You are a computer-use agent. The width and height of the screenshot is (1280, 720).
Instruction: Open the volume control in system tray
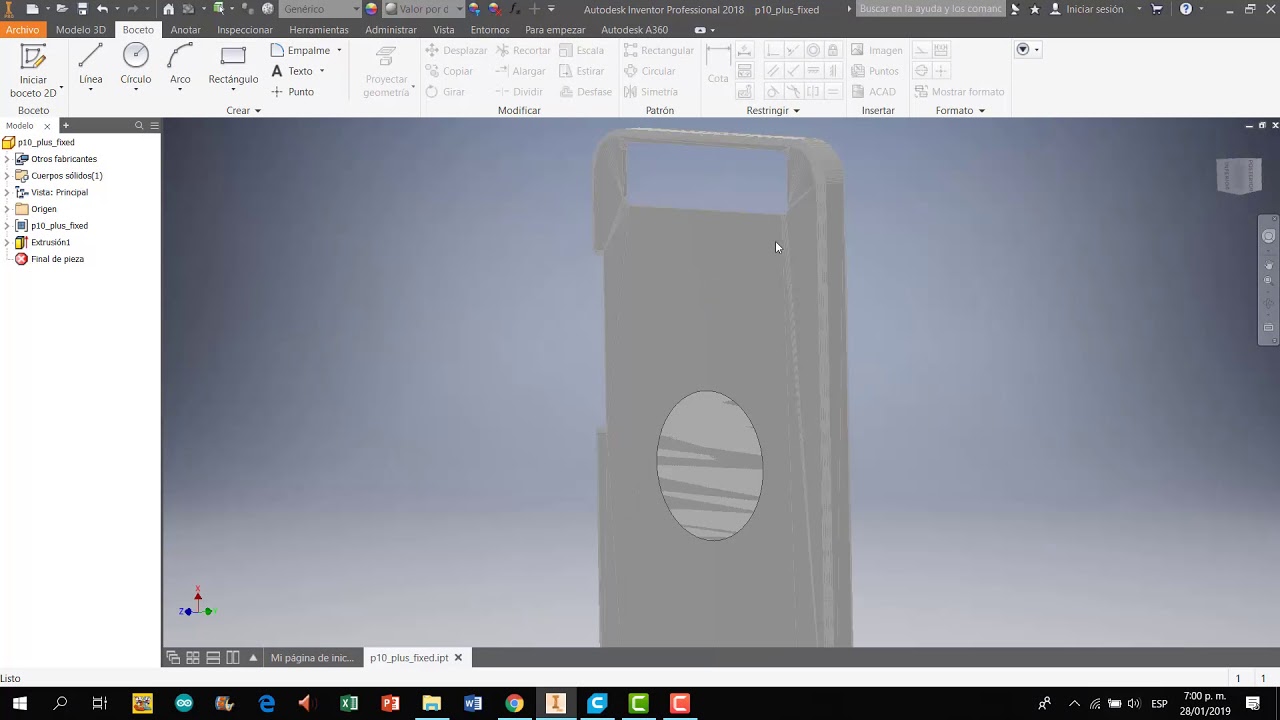click(x=1133, y=703)
